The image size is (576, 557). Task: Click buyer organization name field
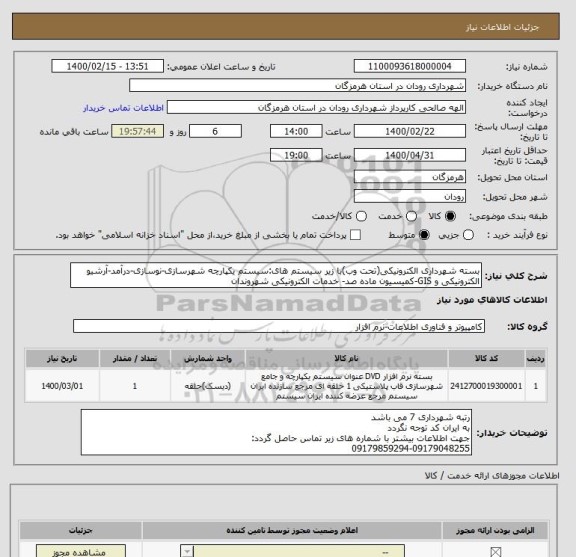pyautogui.click(x=298, y=86)
